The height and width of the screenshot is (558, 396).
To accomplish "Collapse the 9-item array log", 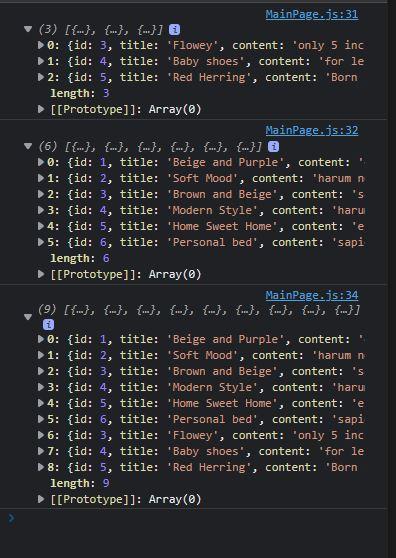I will coord(28,316).
